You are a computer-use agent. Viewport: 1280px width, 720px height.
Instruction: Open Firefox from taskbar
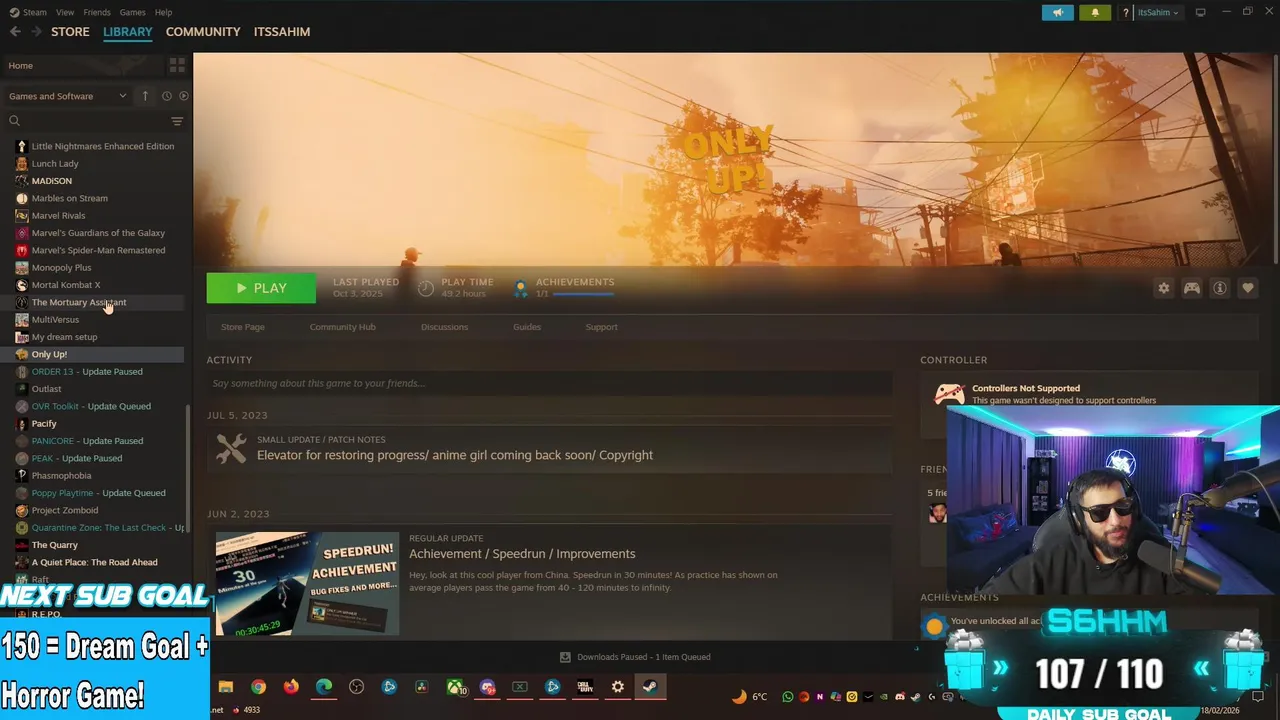point(291,687)
